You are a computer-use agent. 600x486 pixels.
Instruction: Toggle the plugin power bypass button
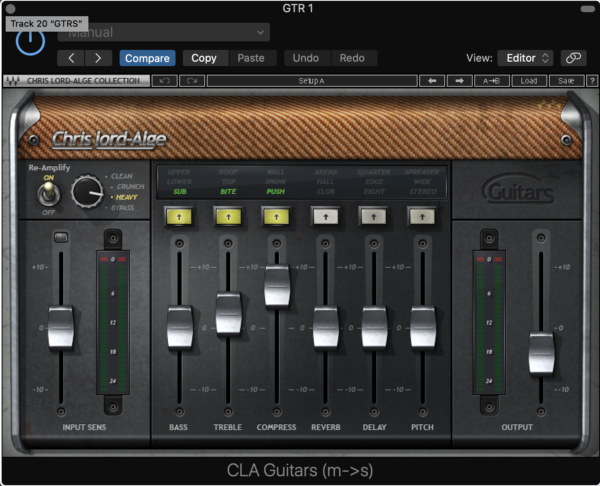tap(30, 41)
